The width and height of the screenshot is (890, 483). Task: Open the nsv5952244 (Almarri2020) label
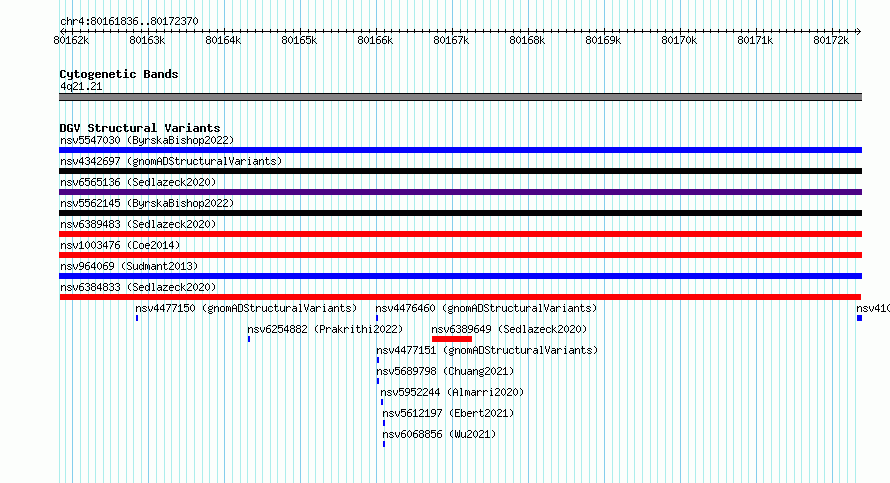coord(452,392)
